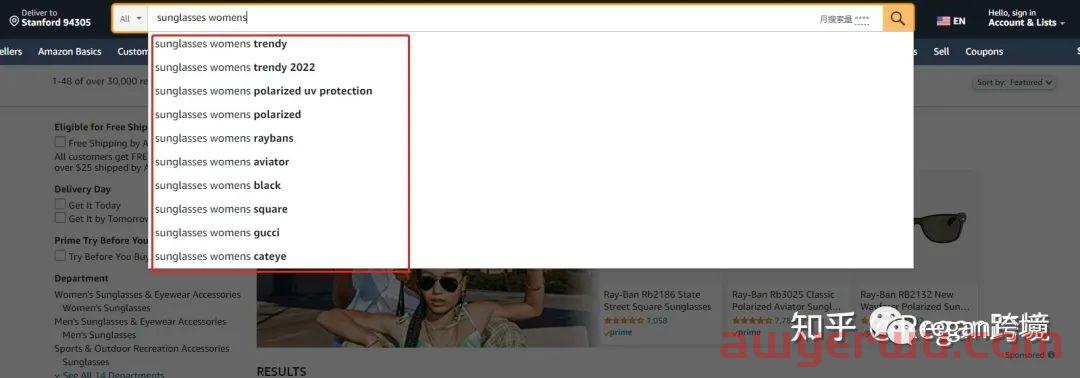Click the US flag language icon
The width and height of the screenshot is (1080, 378).
click(x=943, y=21)
